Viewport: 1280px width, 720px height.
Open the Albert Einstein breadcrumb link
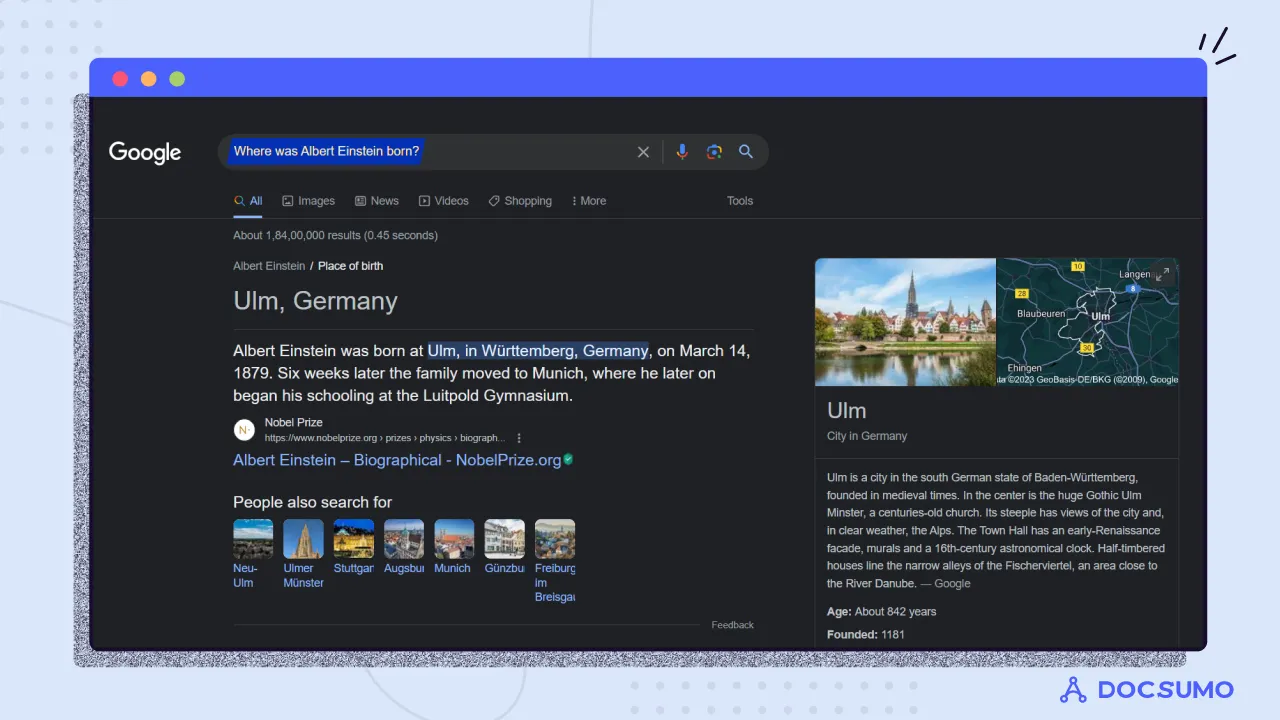tap(269, 266)
